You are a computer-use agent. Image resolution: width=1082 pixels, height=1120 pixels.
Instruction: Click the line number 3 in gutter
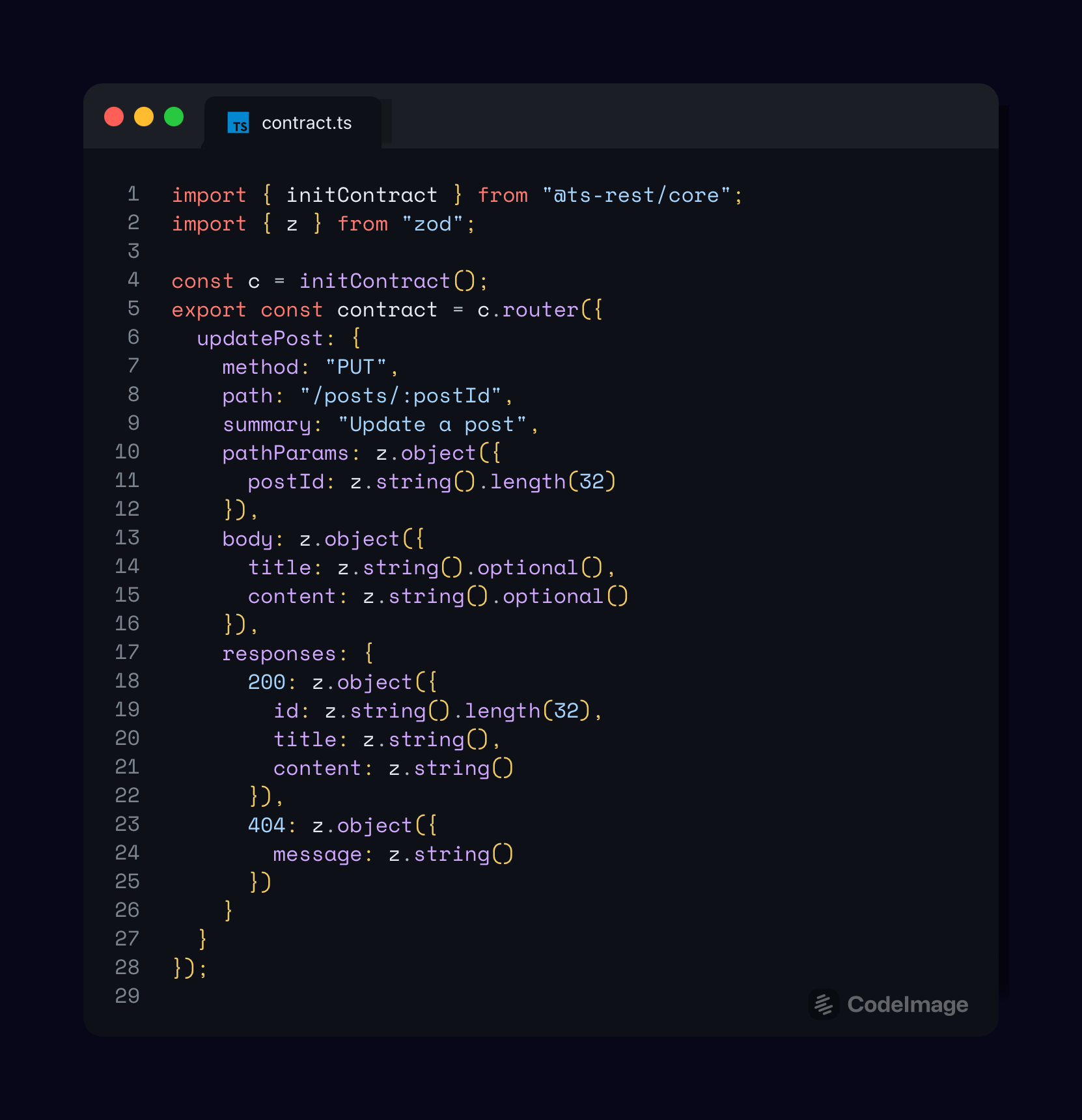coord(133,251)
